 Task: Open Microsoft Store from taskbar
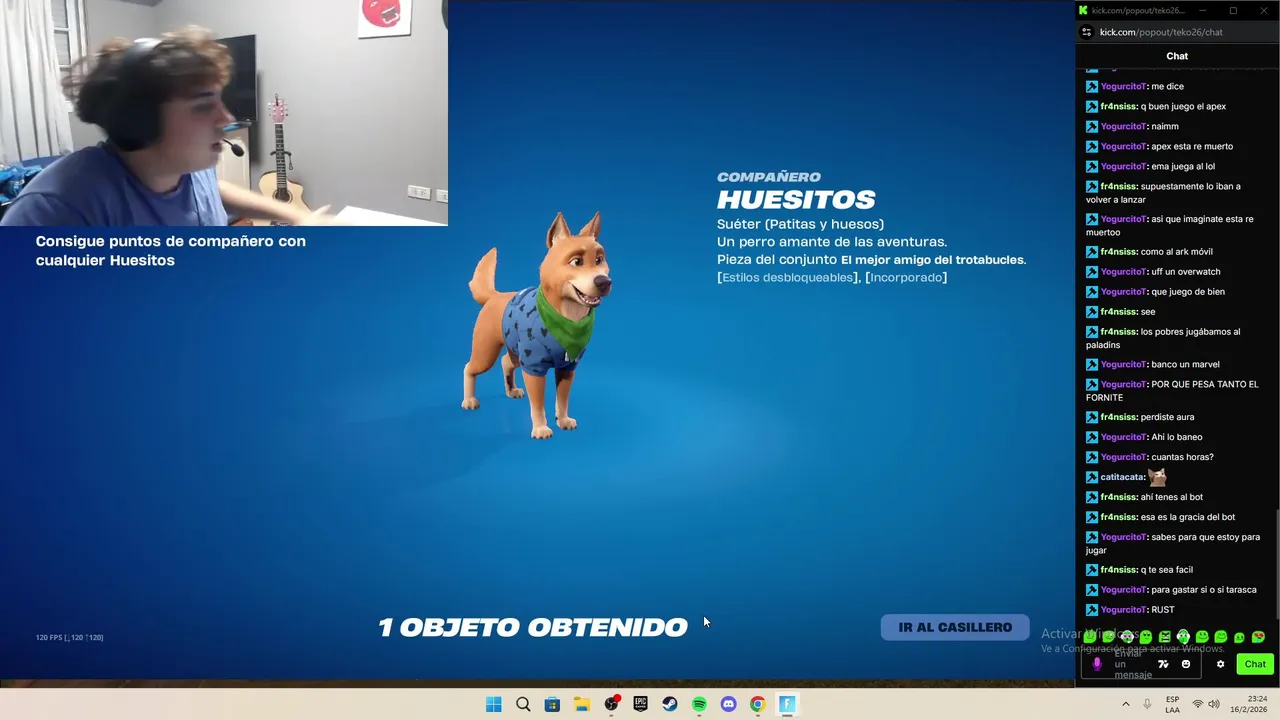552,704
